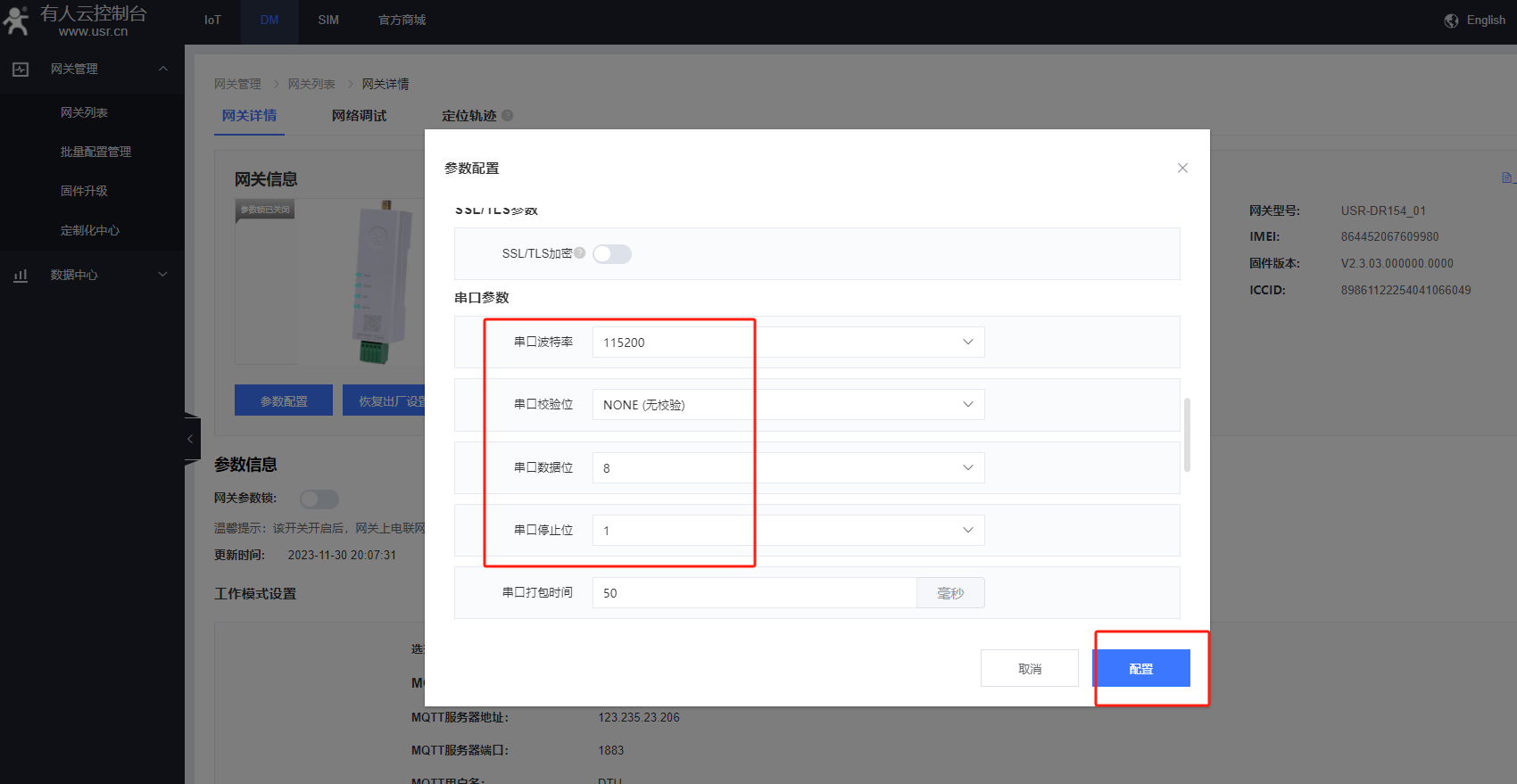Enable the SSL/TLS encryption switch
The height and width of the screenshot is (784, 1517).
click(x=612, y=254)
